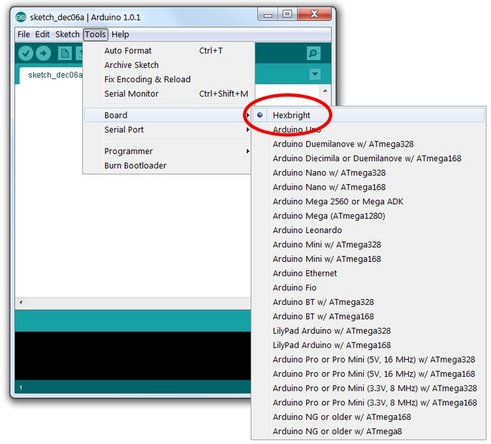Open the Sketch menu
The image size is (491, 444).
(67, 34)
